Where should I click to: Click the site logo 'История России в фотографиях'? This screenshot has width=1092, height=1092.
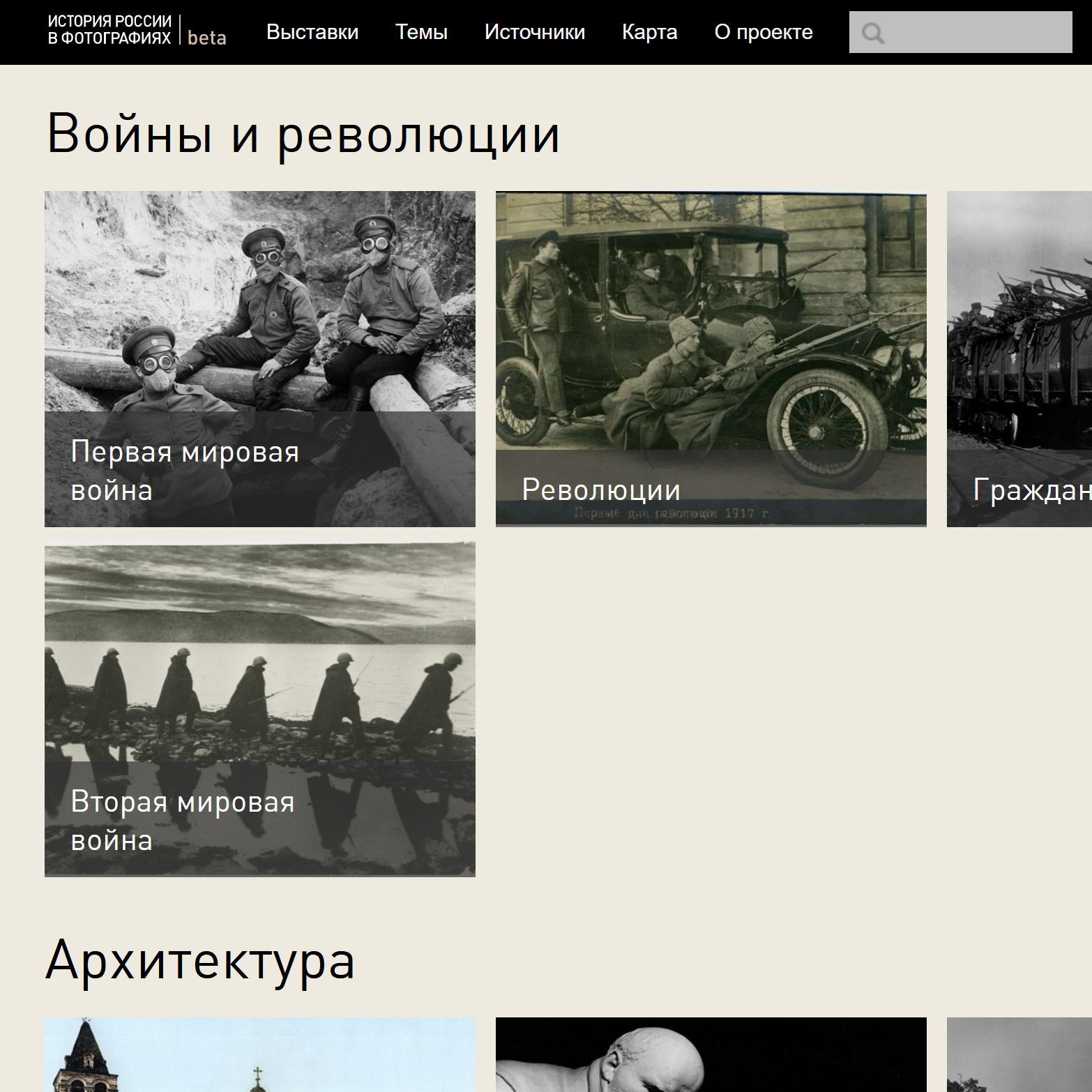tap(109, 30)
